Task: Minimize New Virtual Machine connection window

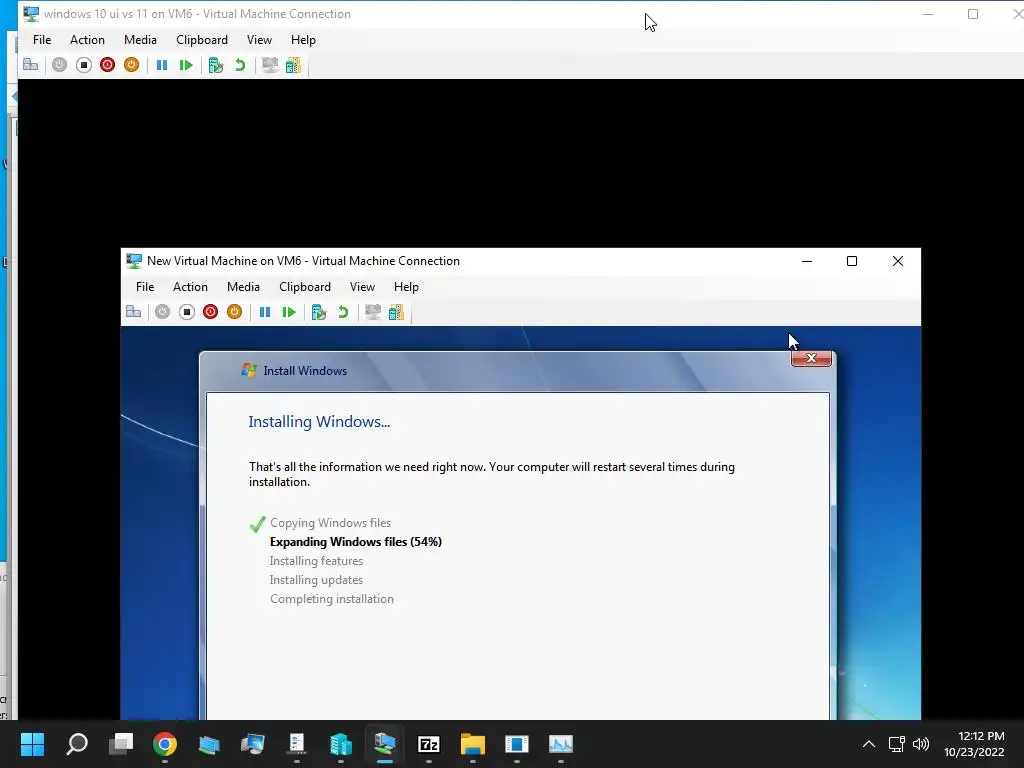Action: click(807, 261)
